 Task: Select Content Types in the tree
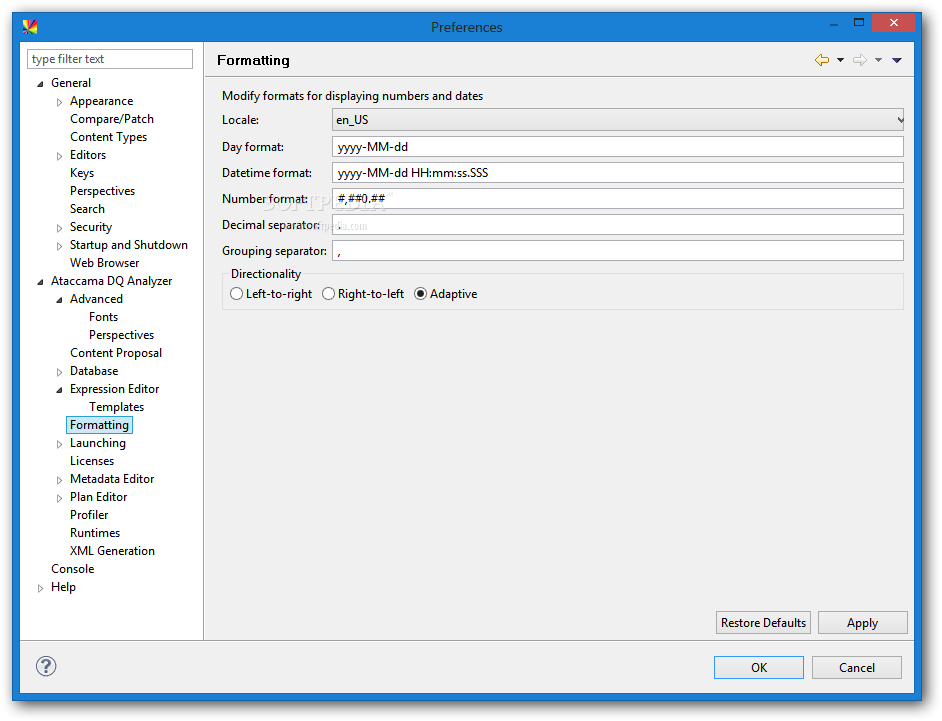[x=108, y=137]
